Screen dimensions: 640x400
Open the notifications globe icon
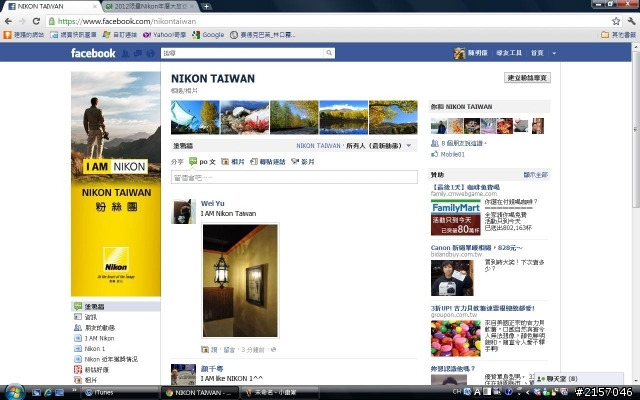point(150,53)
